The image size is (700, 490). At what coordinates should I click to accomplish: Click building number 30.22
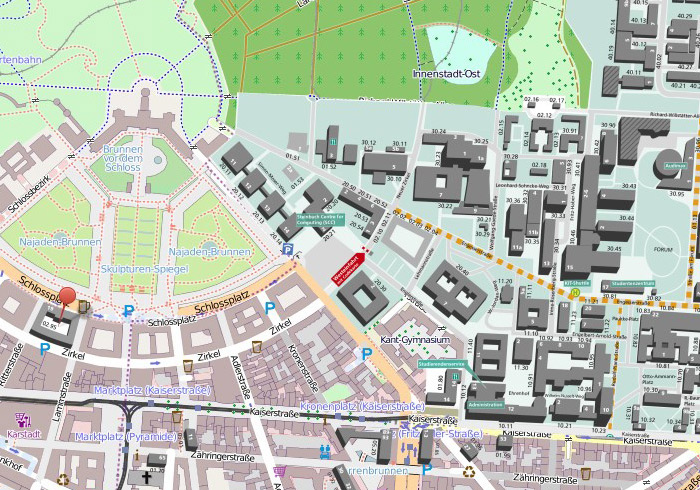click(445, 206)
